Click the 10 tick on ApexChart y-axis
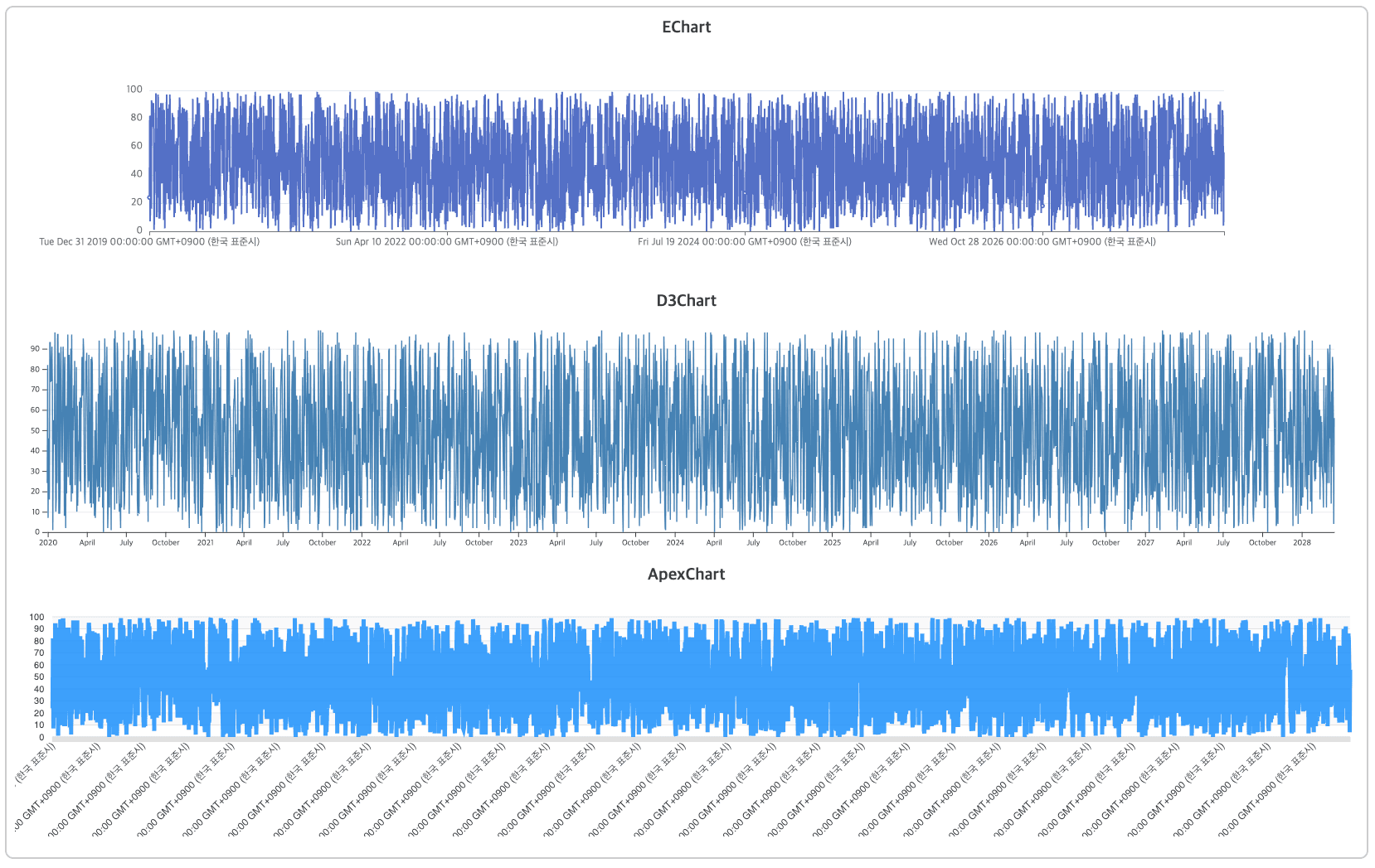Viewport: 1375px width, 868px height. click(x=39, y=725)
